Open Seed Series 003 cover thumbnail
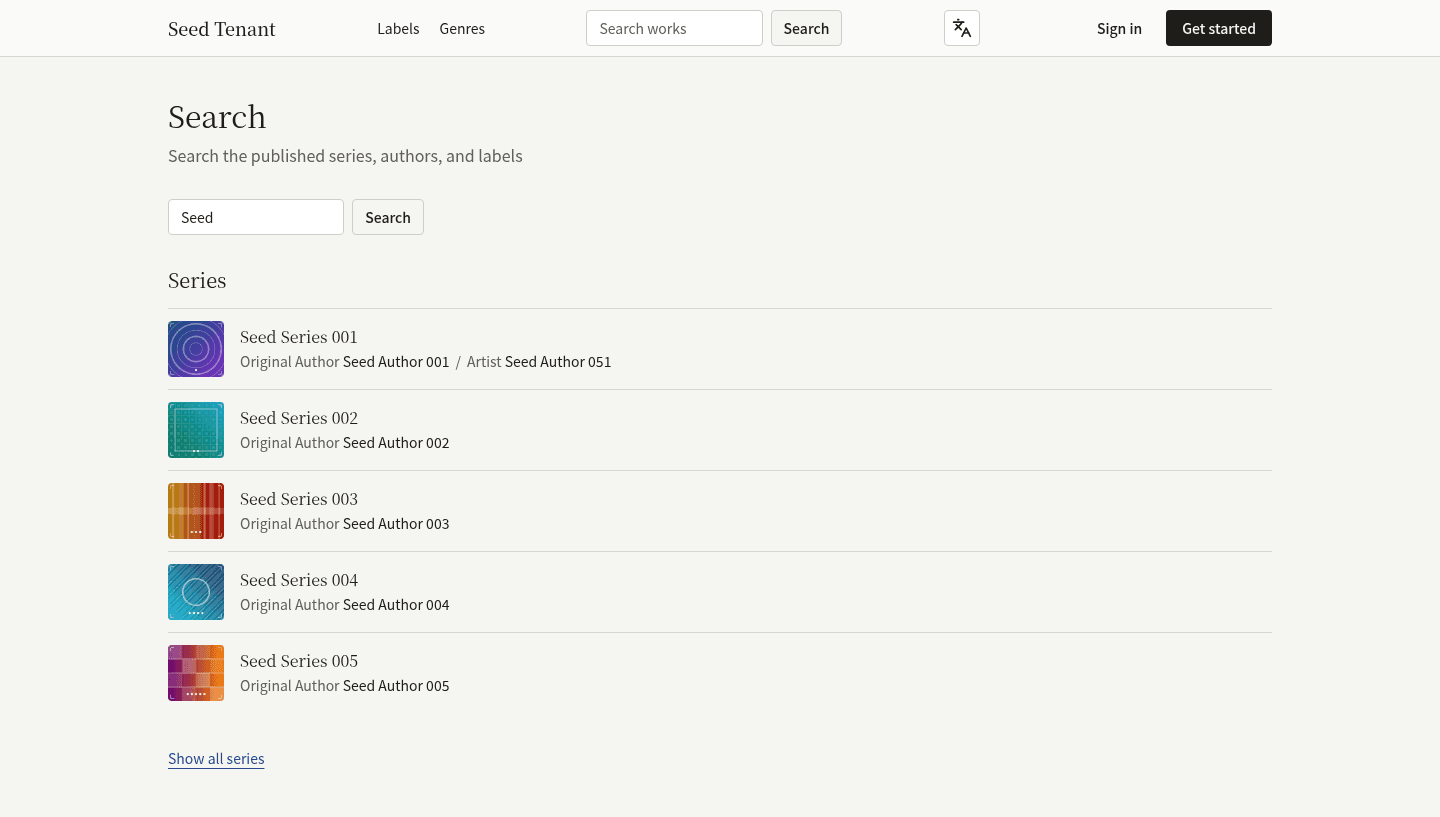The height and width of the screenshot is (817, 1440). point(196,511)
